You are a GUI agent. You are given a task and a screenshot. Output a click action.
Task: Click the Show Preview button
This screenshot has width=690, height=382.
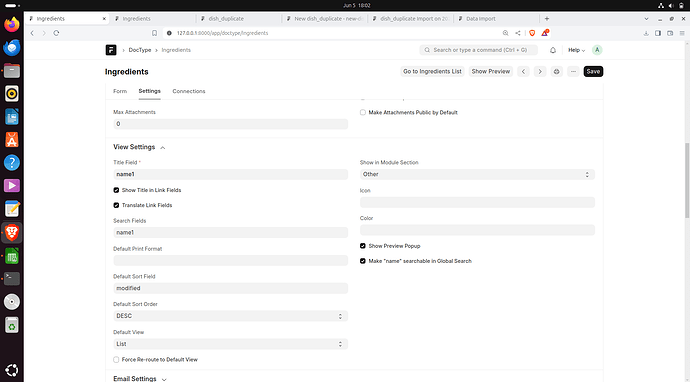491,71
